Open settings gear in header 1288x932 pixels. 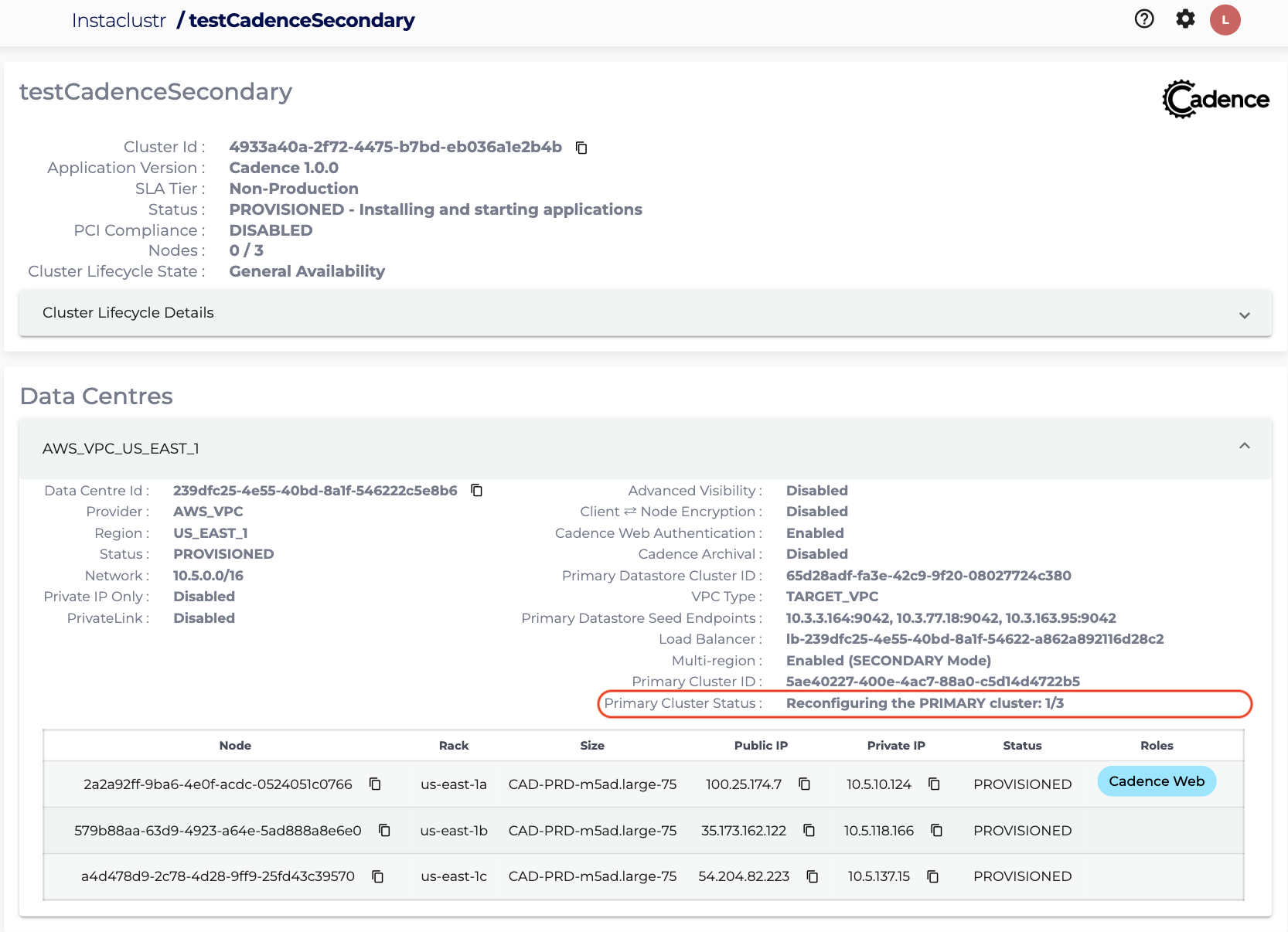(1185, 19)
